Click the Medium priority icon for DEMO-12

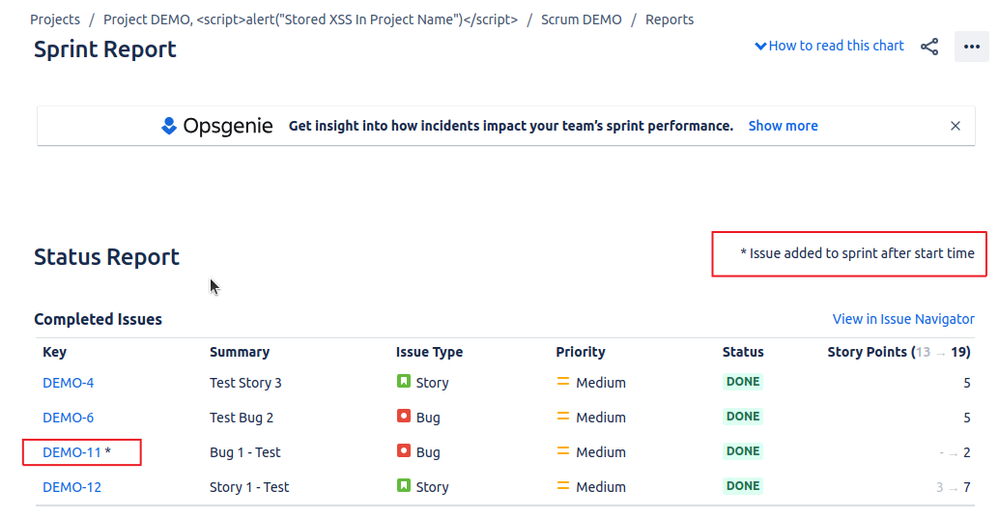coord(563,486)
